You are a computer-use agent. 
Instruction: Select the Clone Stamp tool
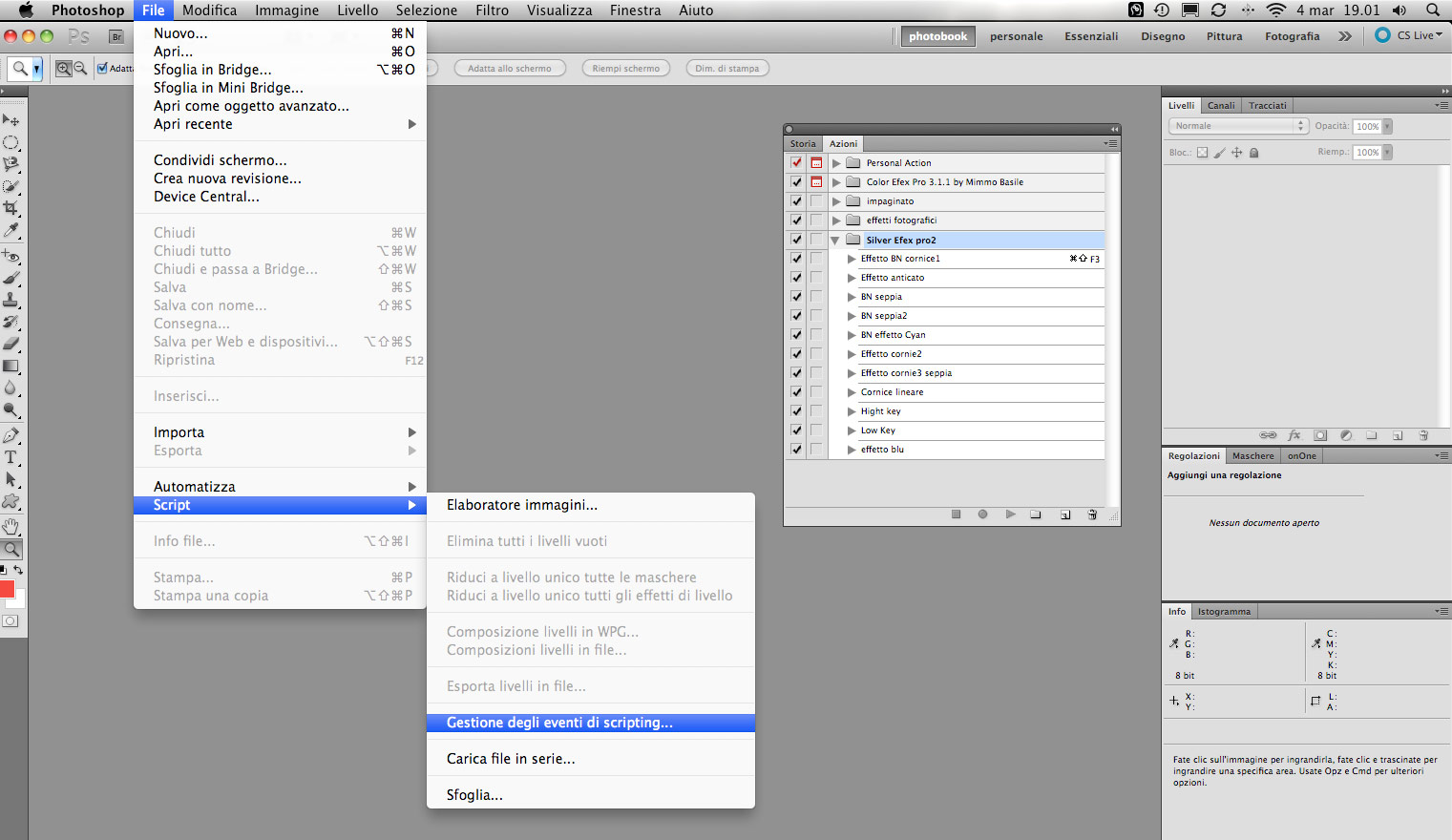[11, 300]
